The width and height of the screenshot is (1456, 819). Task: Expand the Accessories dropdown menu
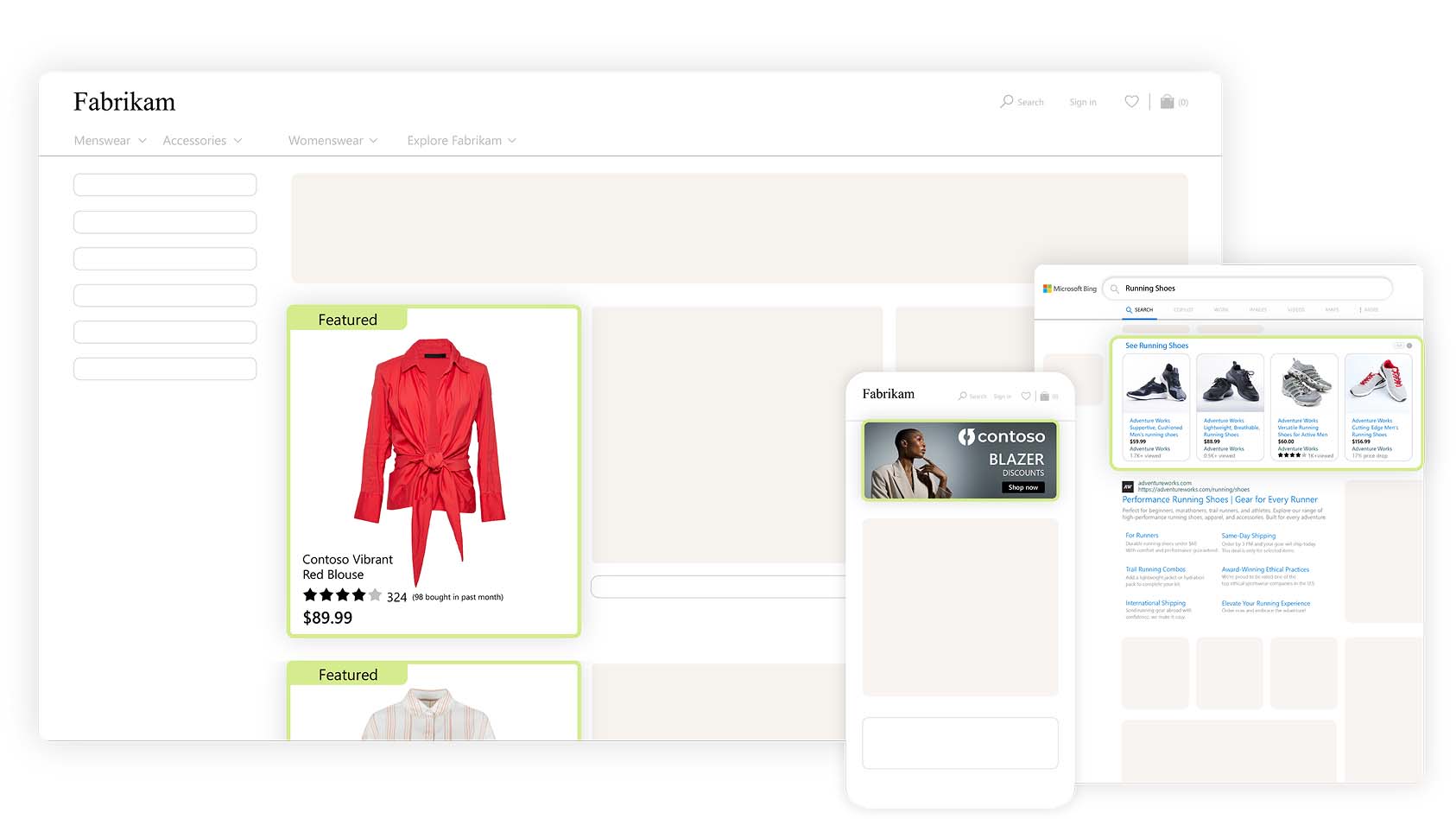pos(202,141)
